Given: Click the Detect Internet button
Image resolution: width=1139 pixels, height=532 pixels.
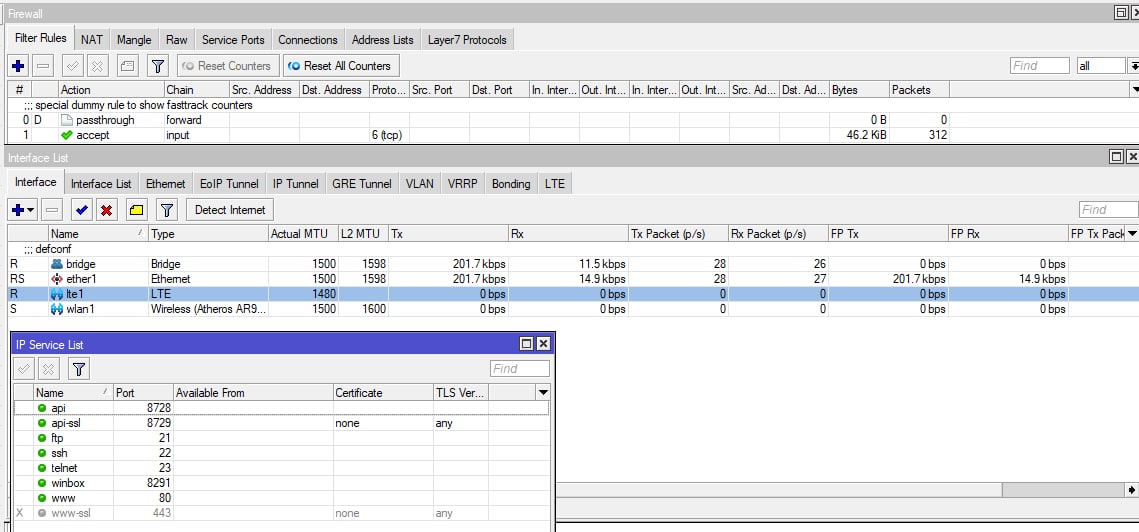Looking at the screenshot, I should (230, 210).
